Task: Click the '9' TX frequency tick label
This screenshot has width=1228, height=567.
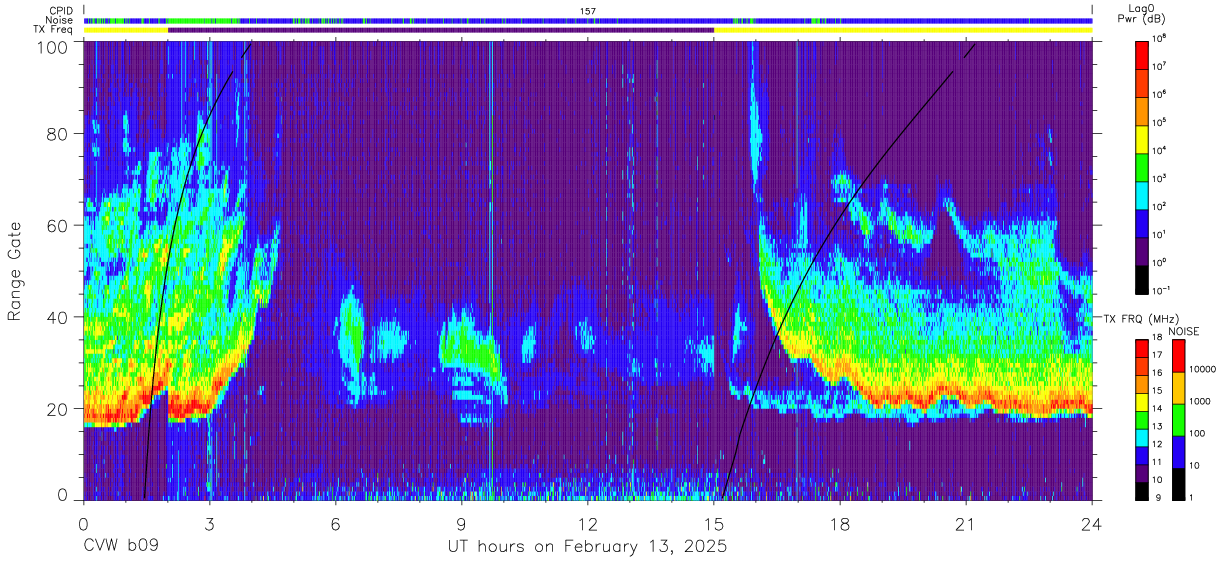Action: pos(1158,498)
